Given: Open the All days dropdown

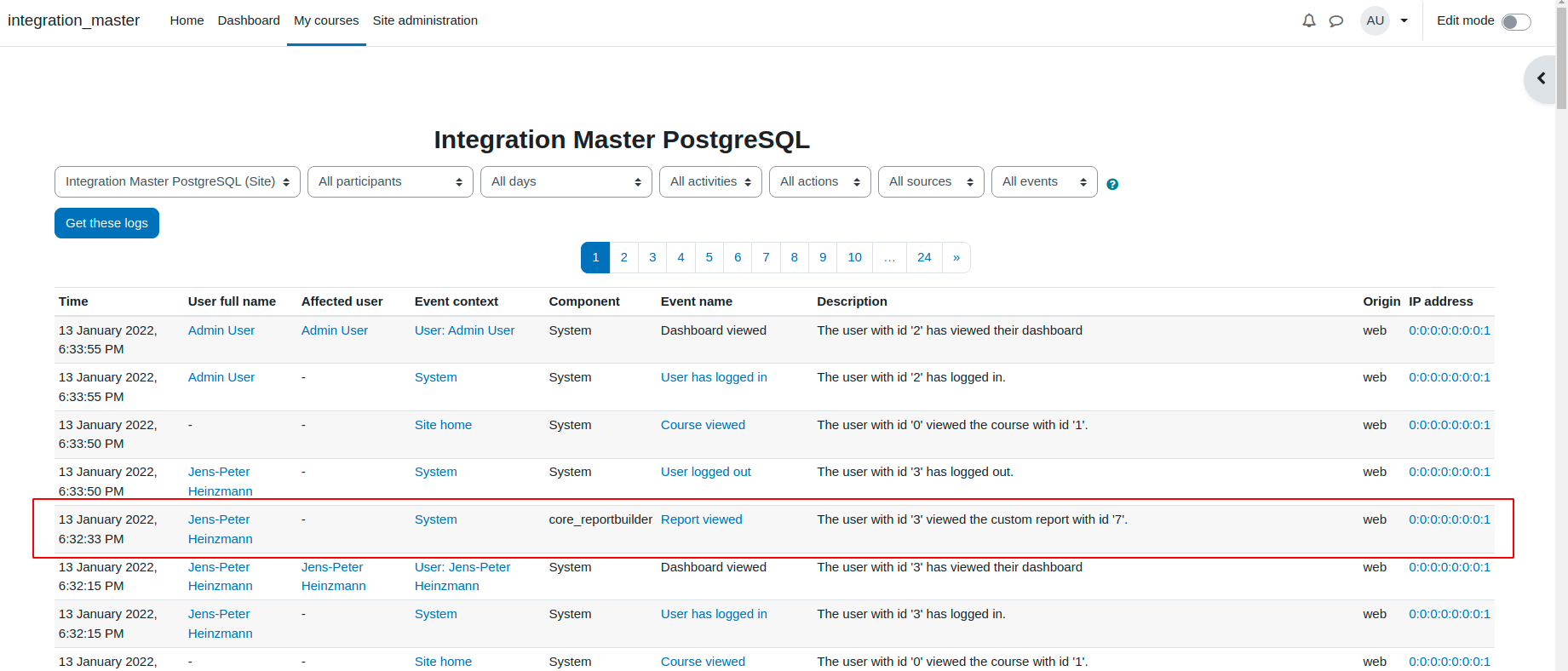Looking at the screenshot, I should click(x=566, y=181).
